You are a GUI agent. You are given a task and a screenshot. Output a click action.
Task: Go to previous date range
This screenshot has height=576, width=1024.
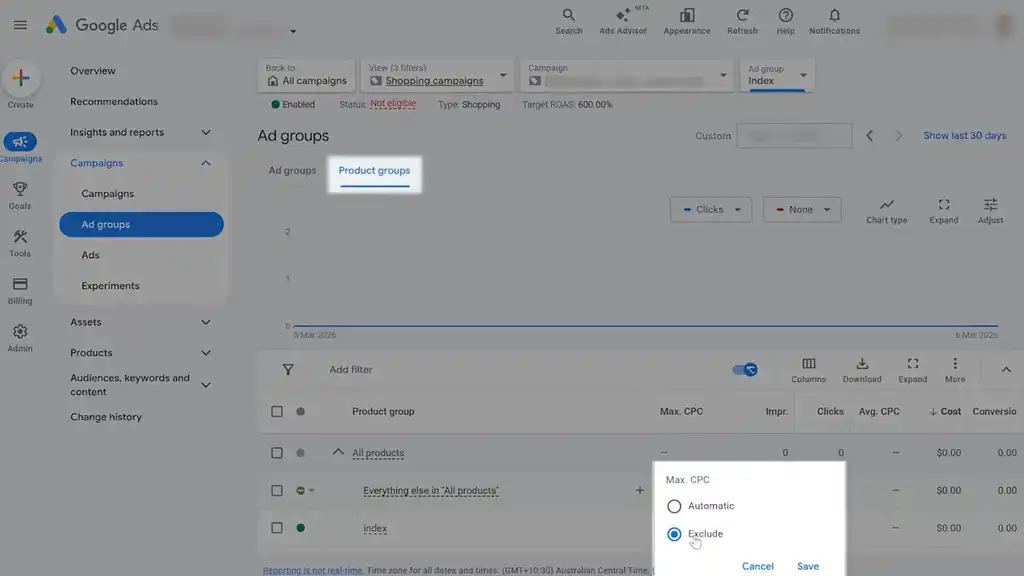869,136
